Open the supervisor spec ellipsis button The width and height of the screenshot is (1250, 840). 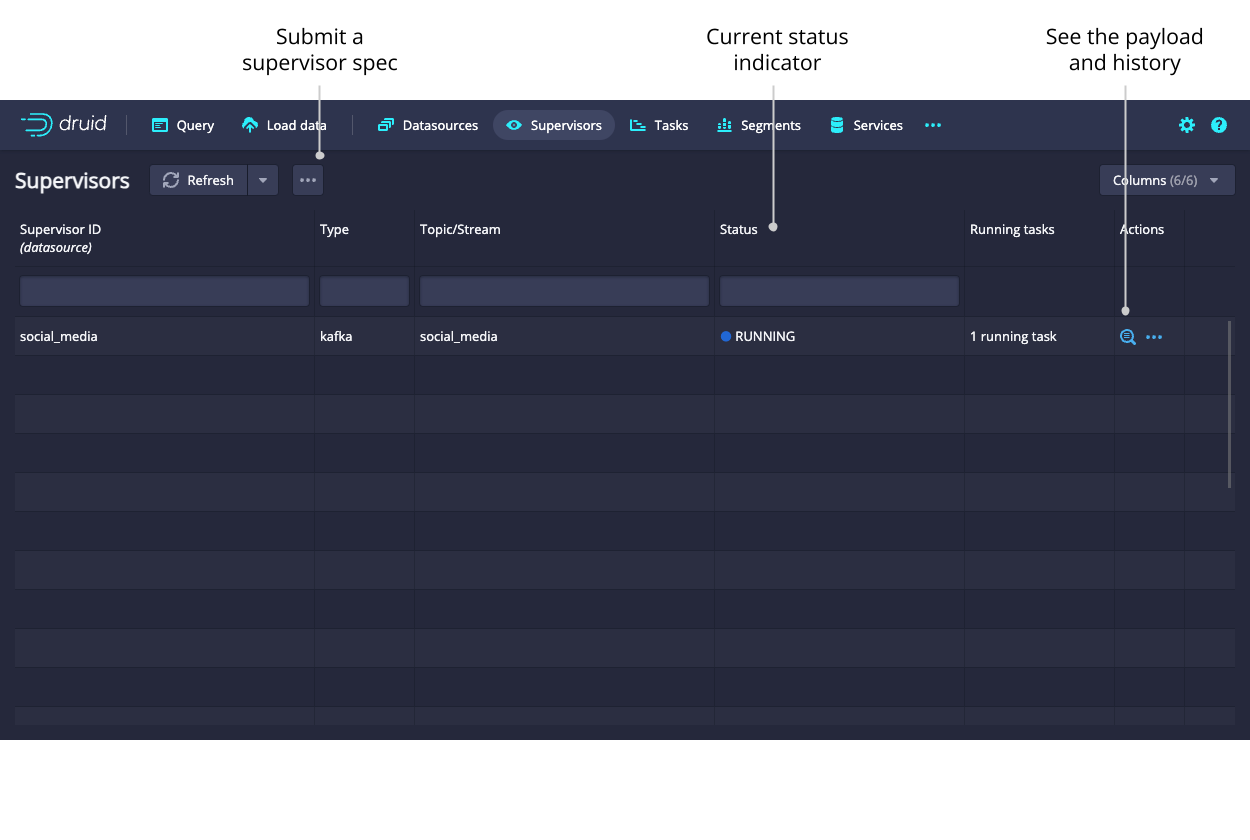click(308, 180)
